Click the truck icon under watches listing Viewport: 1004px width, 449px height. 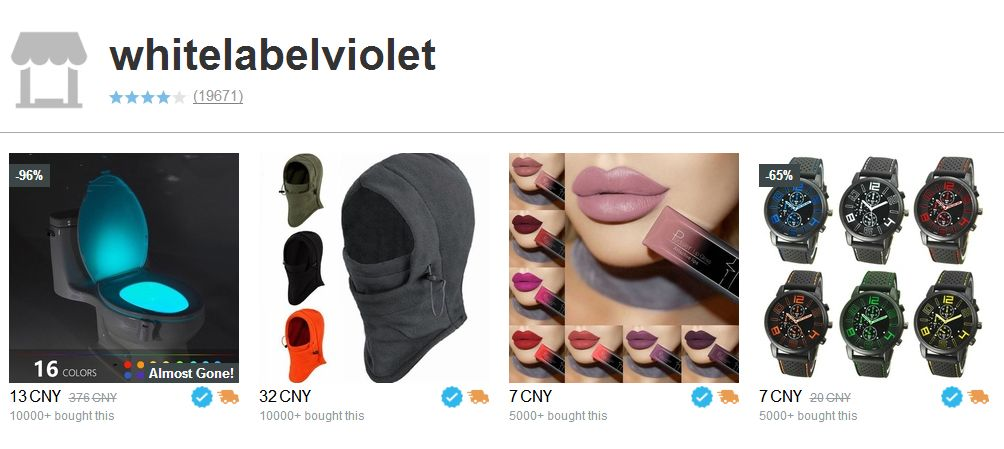point(978,397)
